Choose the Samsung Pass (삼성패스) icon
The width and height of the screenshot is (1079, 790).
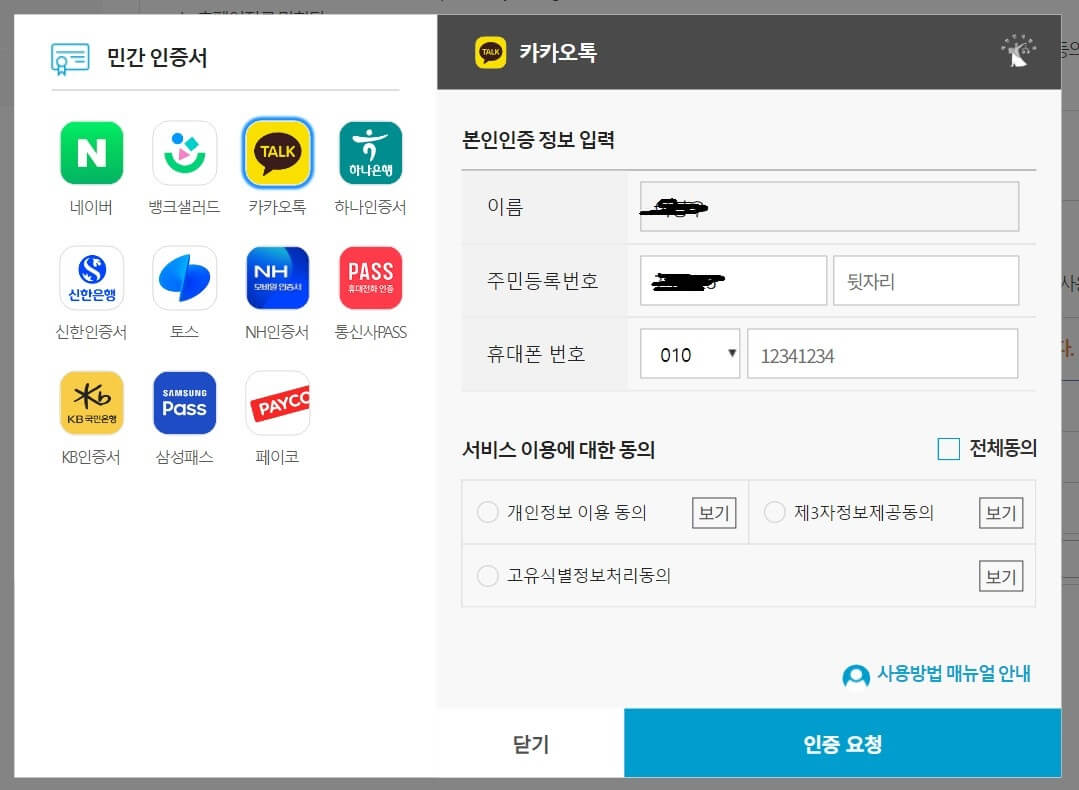point(184,403)
